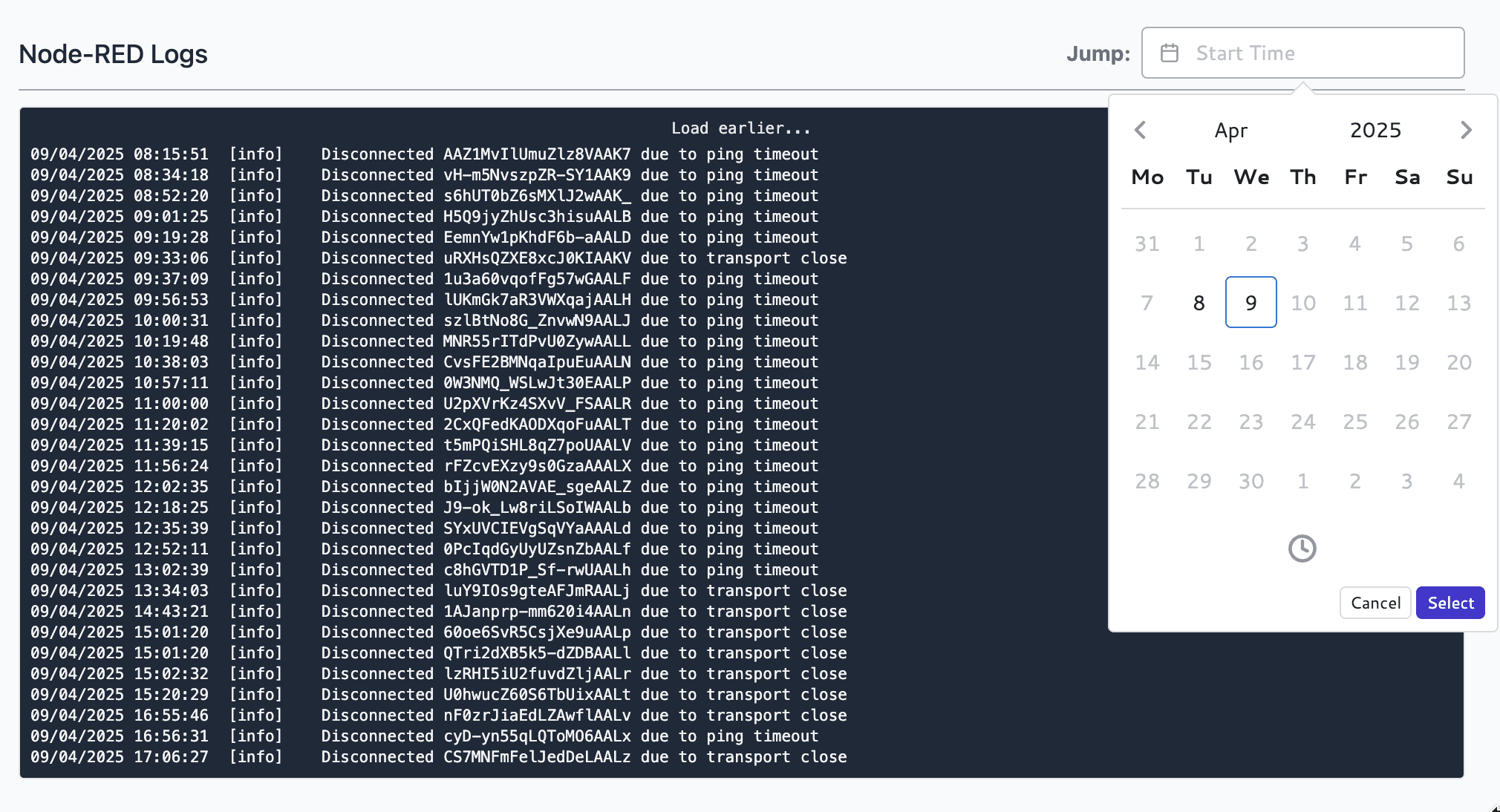Viewport: 1500px width, 812px height.
Task: Pick April 30 from the calendar
Action: 1250,480
